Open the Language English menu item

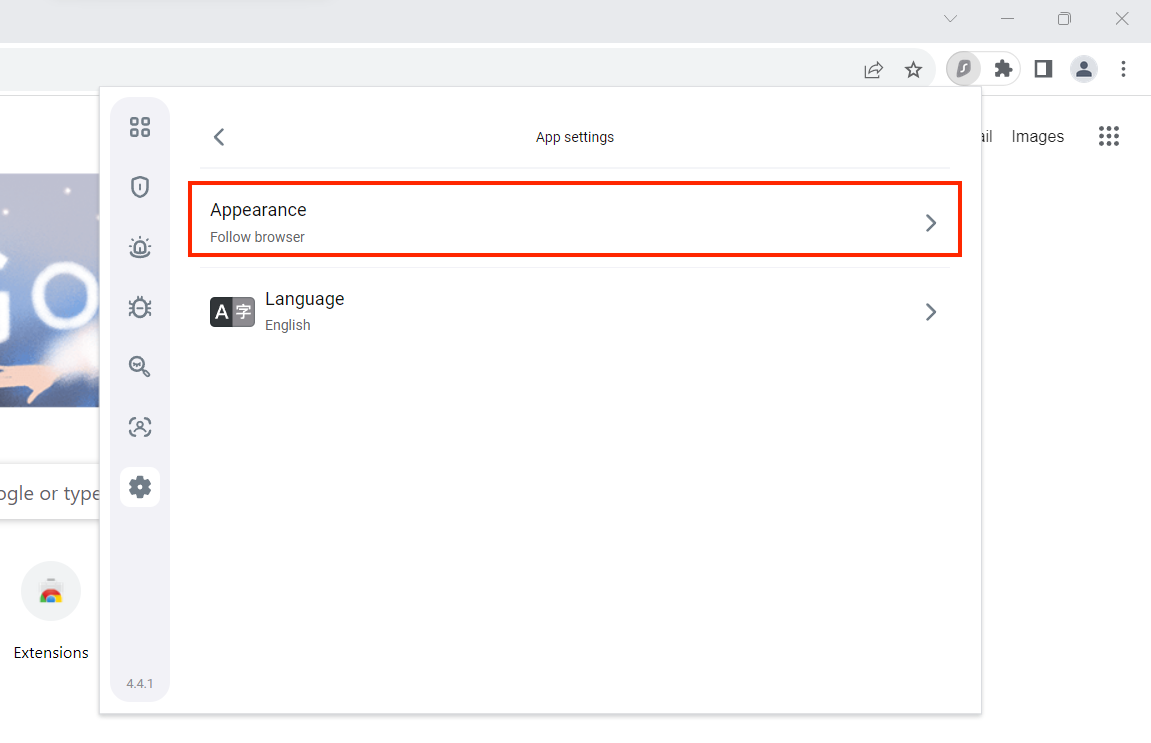[574, 312]
